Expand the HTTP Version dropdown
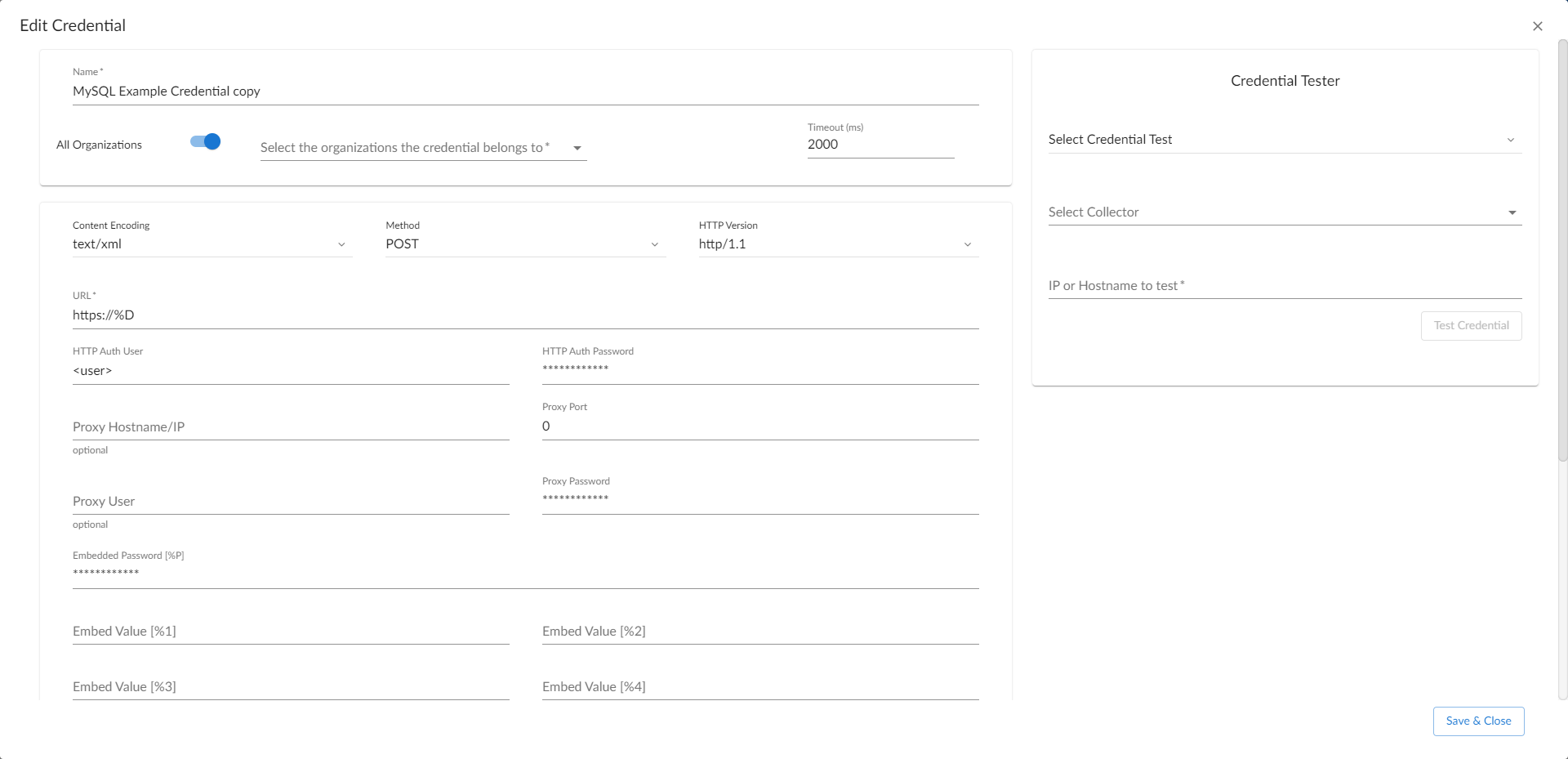This screenshot has width=1568, height=759. click(838, 244)
